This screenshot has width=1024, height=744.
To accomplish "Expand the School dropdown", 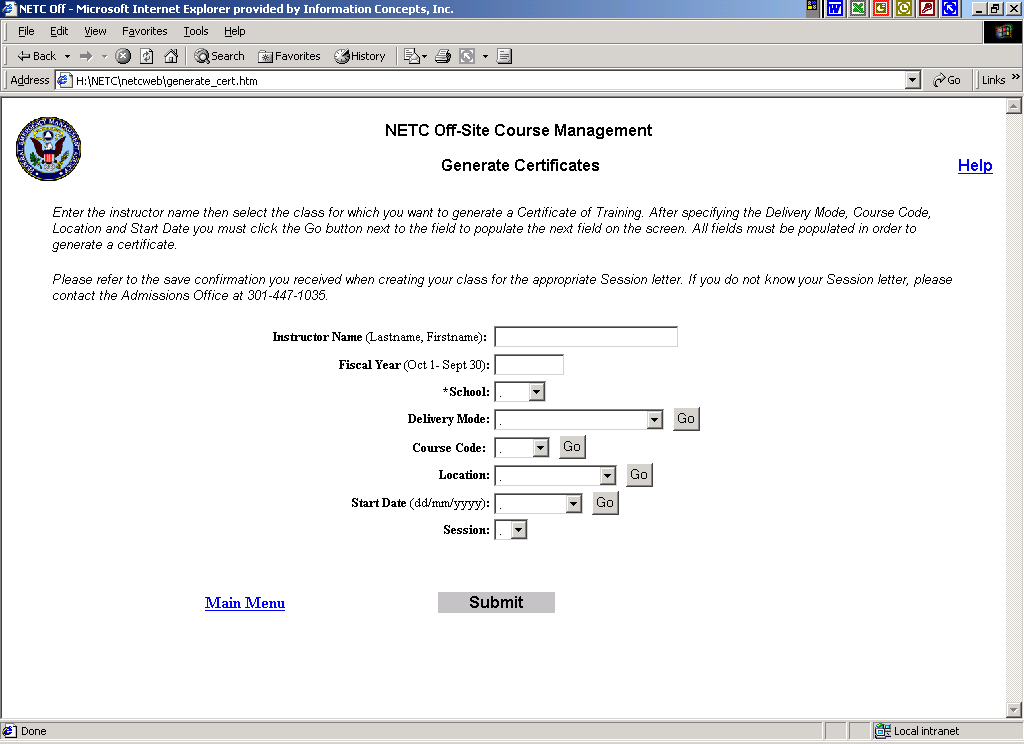I will point(537,392).
